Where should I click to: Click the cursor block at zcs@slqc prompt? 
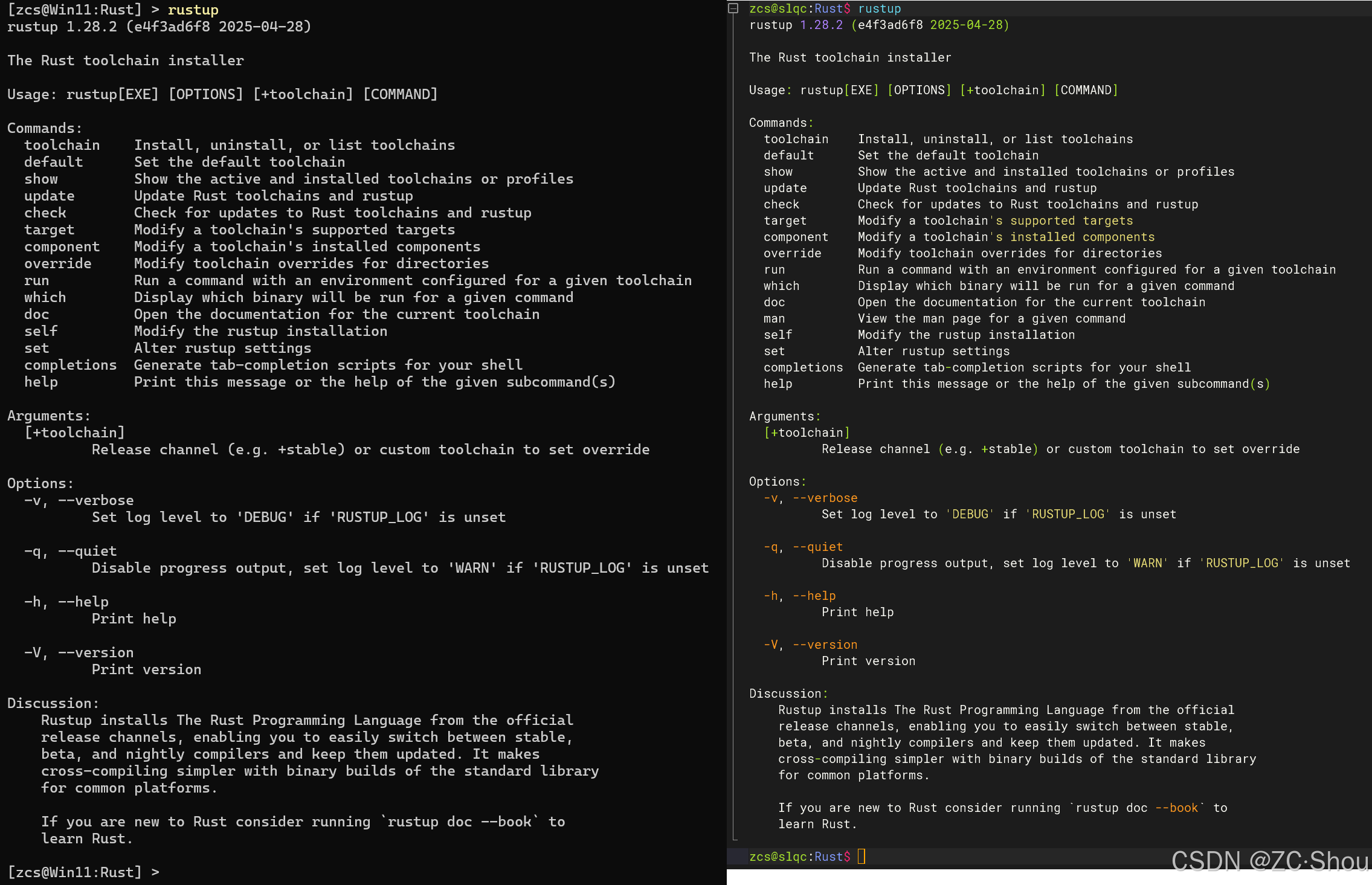click(862, 856)
